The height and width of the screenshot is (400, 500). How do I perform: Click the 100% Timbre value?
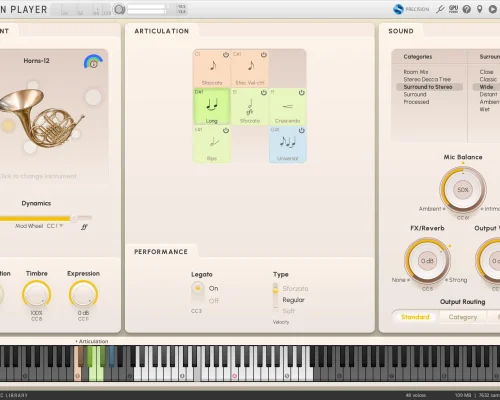coord(36,313)
